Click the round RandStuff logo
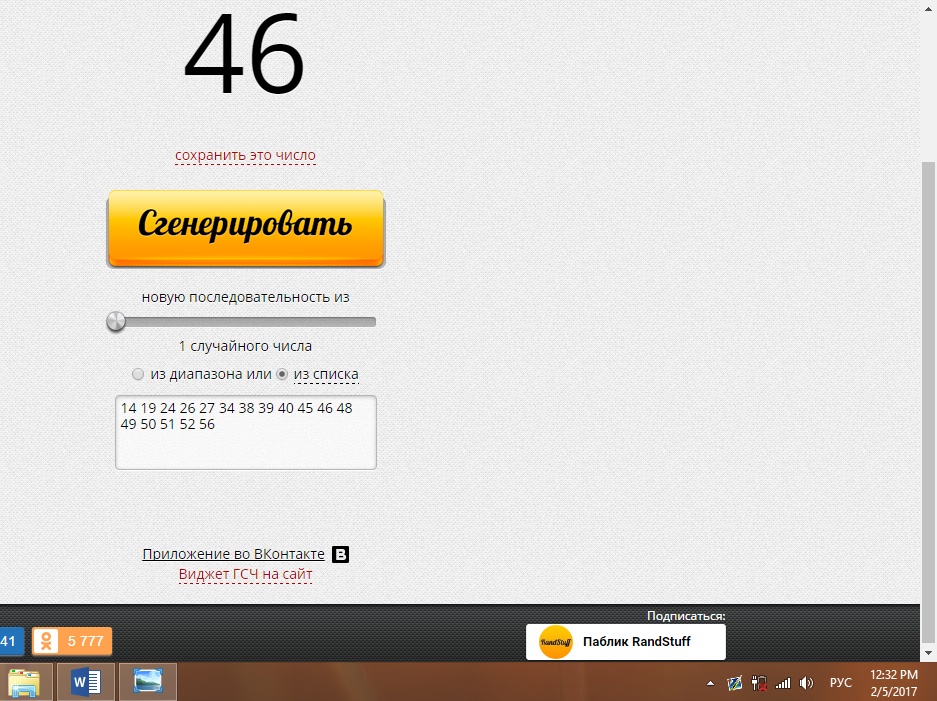The width and height of the screenshot is (937, 701). [x=555, y=642]
